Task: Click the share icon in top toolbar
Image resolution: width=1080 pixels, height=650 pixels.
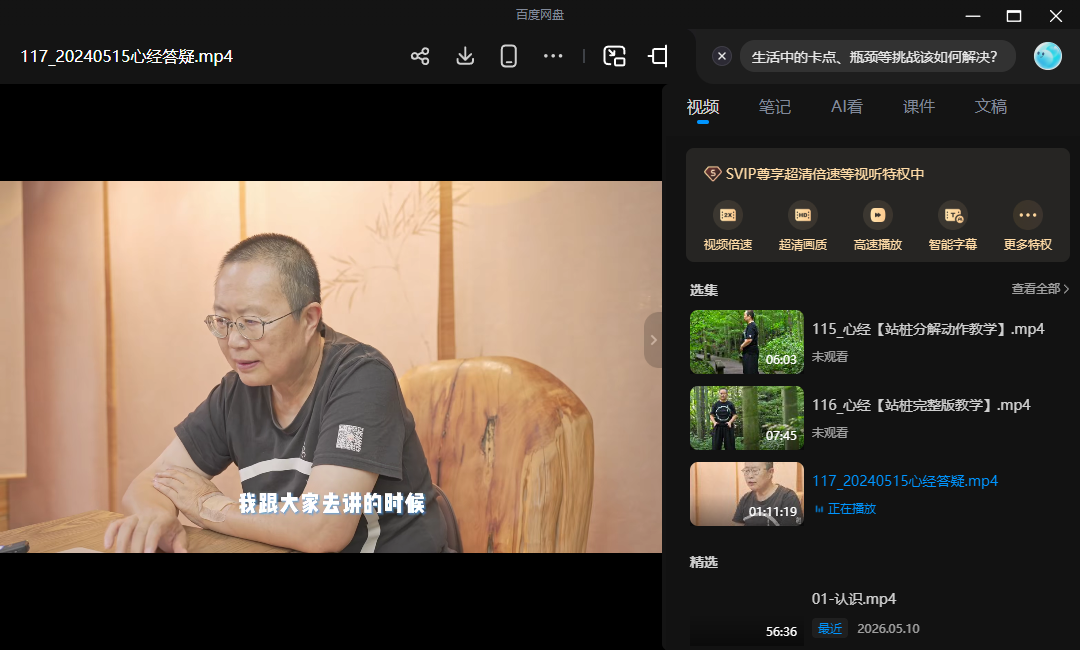Action: [420, 56]
